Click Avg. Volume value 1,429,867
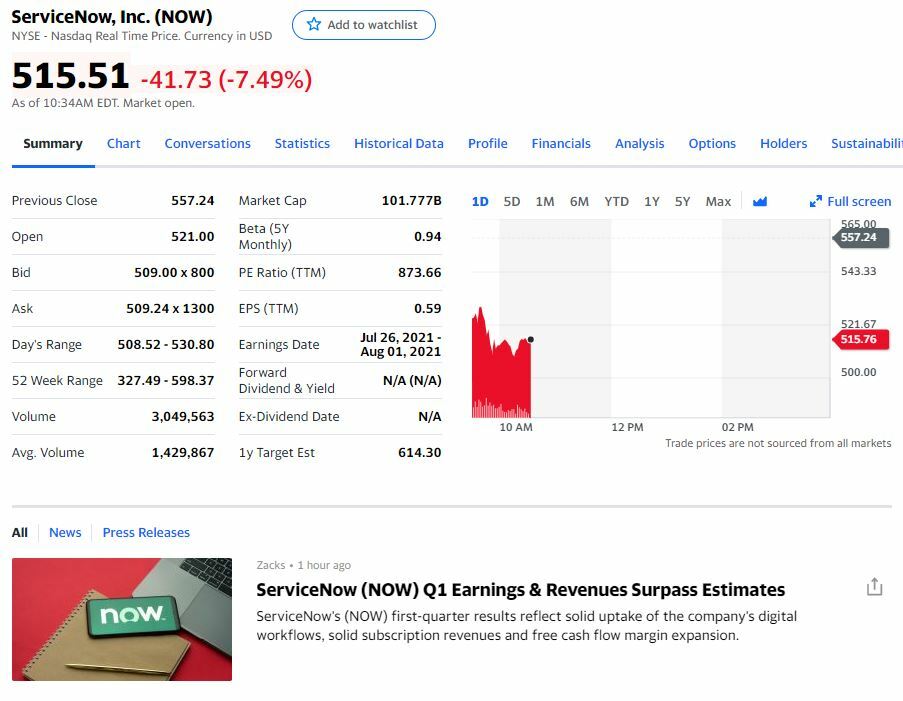 point(183,453)
